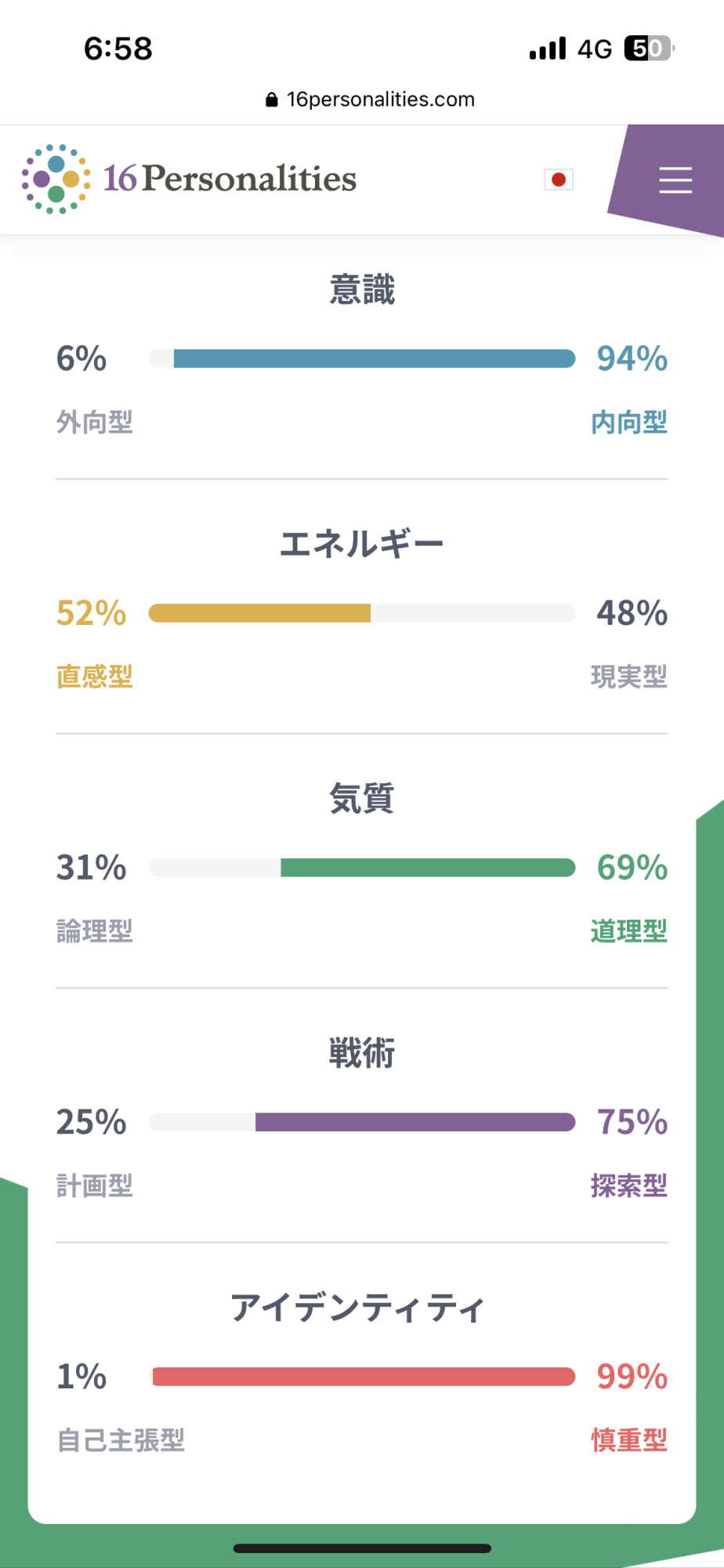Tap the cellular signal bars icon

pyautogui.click(x=547, y=49)
